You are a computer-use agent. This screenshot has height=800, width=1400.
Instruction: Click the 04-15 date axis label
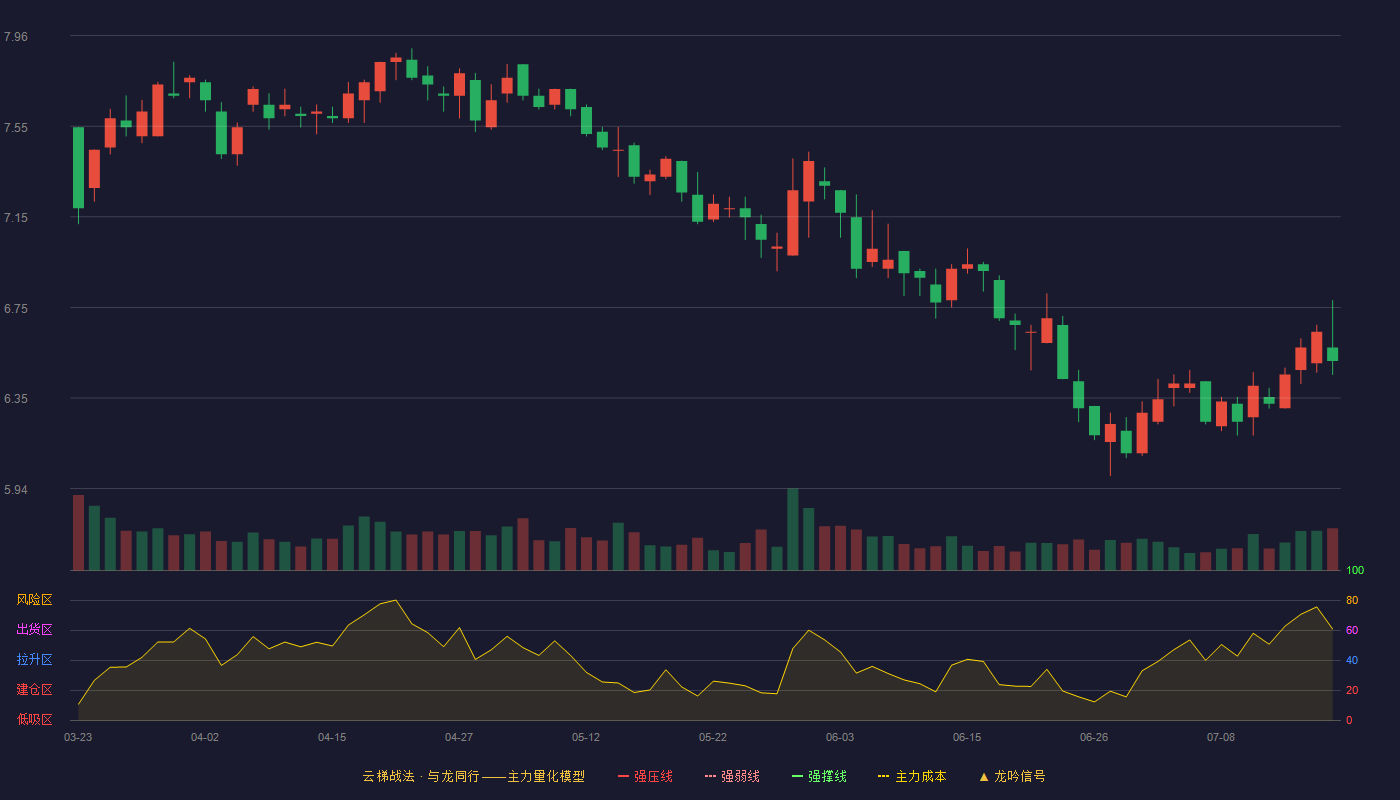pyautogui.click(x=332, y=737)
